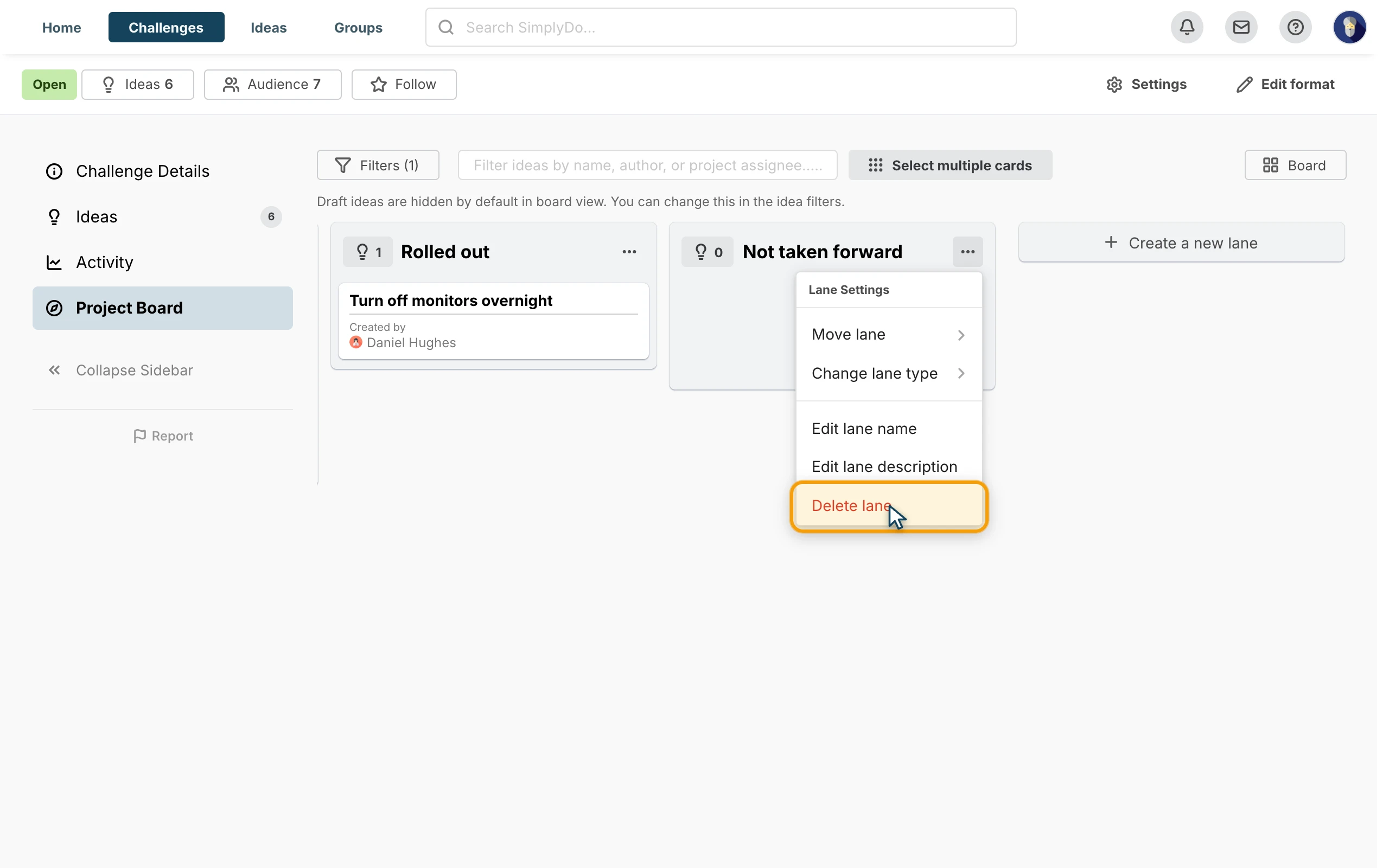The width and height of the screenshot is (1389, 868).
Task: Open the messages envelope icon
Action: 1241,27
